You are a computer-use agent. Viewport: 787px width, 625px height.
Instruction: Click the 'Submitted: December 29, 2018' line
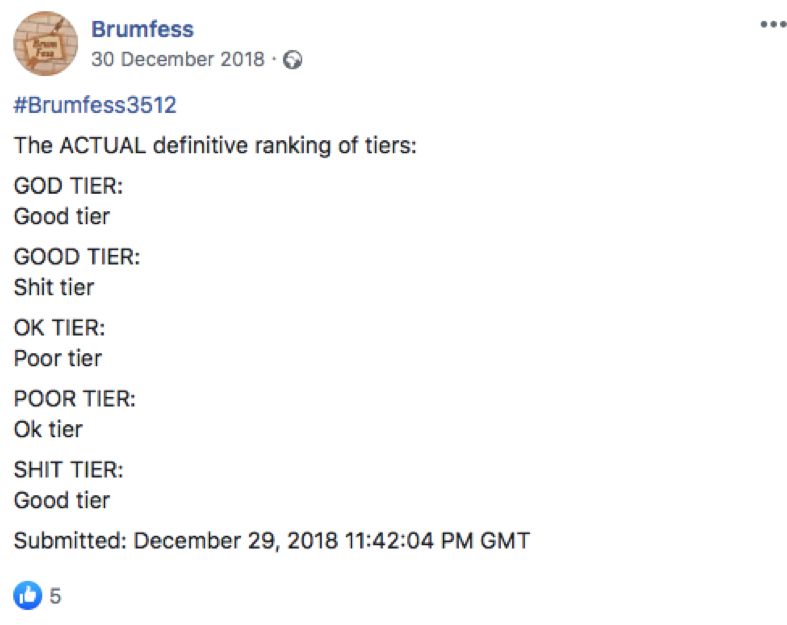pyautogui.click(x=272, y=541)
